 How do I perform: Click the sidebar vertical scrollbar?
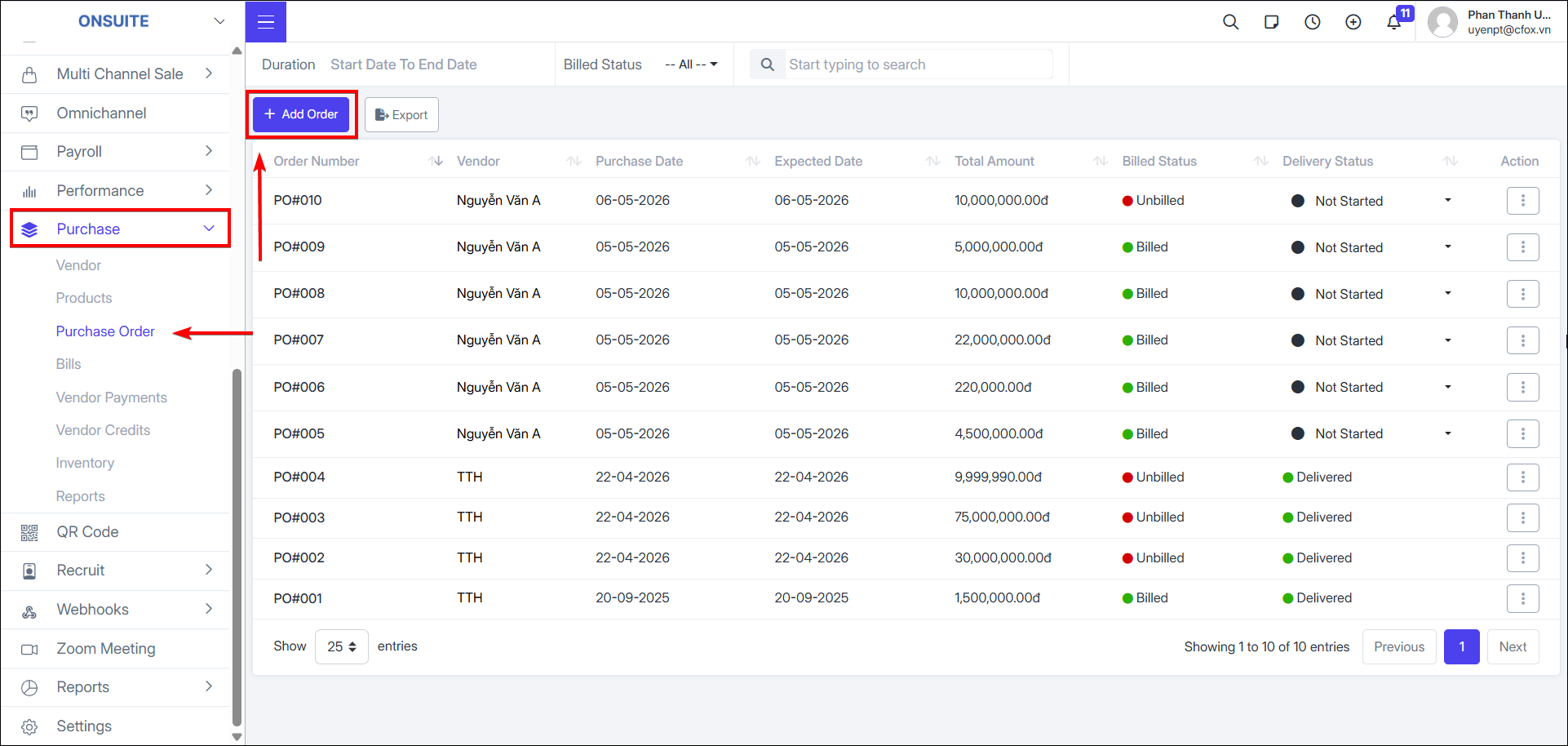point(237,547)
